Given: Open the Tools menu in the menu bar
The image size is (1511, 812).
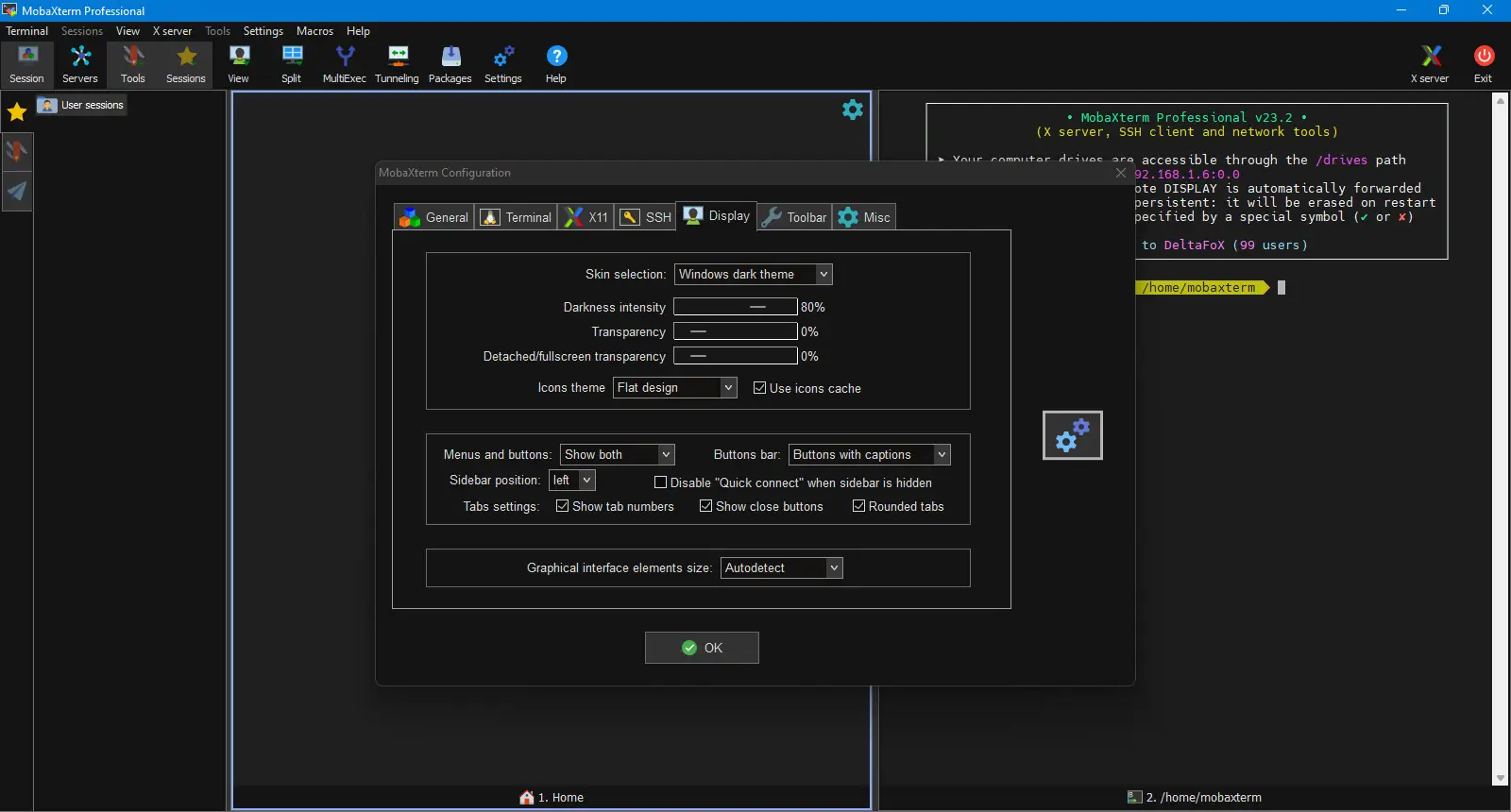Looking at the screenshot, I should [x=218, y=31].
